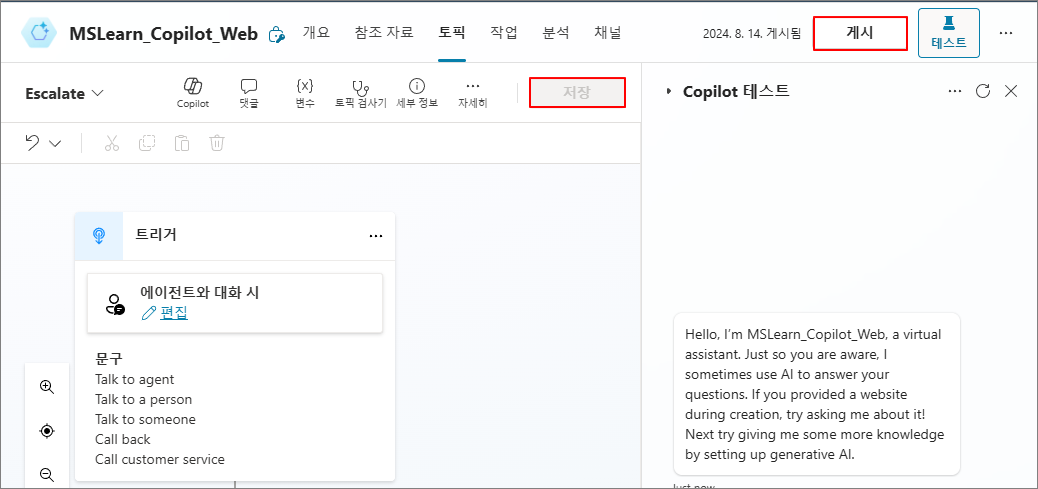The image size is (1038, 489).
Task: Open the top-right more options ellipsis
Action: [x=1006, y=33]
